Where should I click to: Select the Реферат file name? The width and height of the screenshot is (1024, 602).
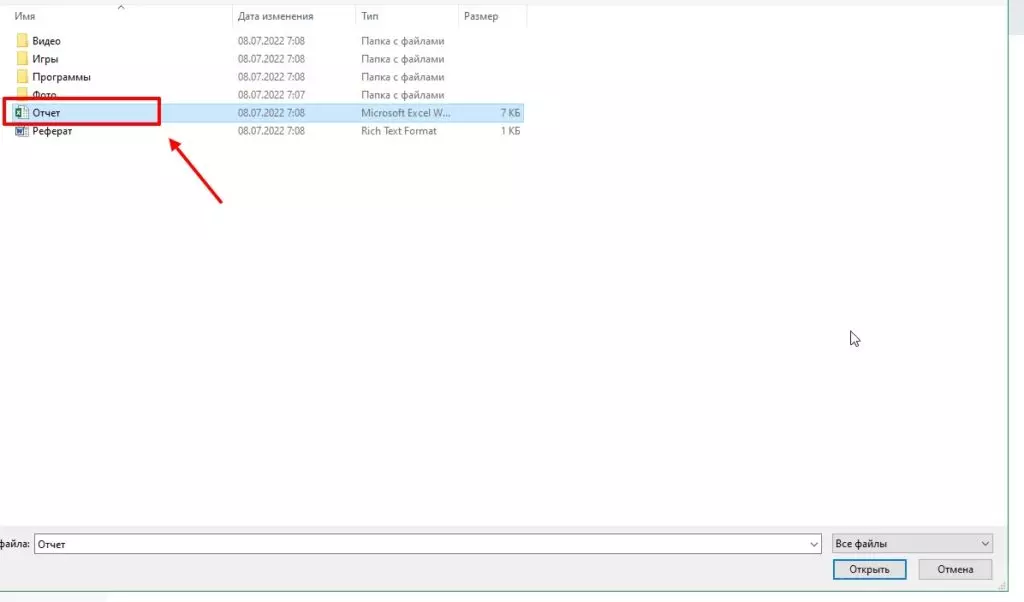pyautogui.click(x=52, y=131)
